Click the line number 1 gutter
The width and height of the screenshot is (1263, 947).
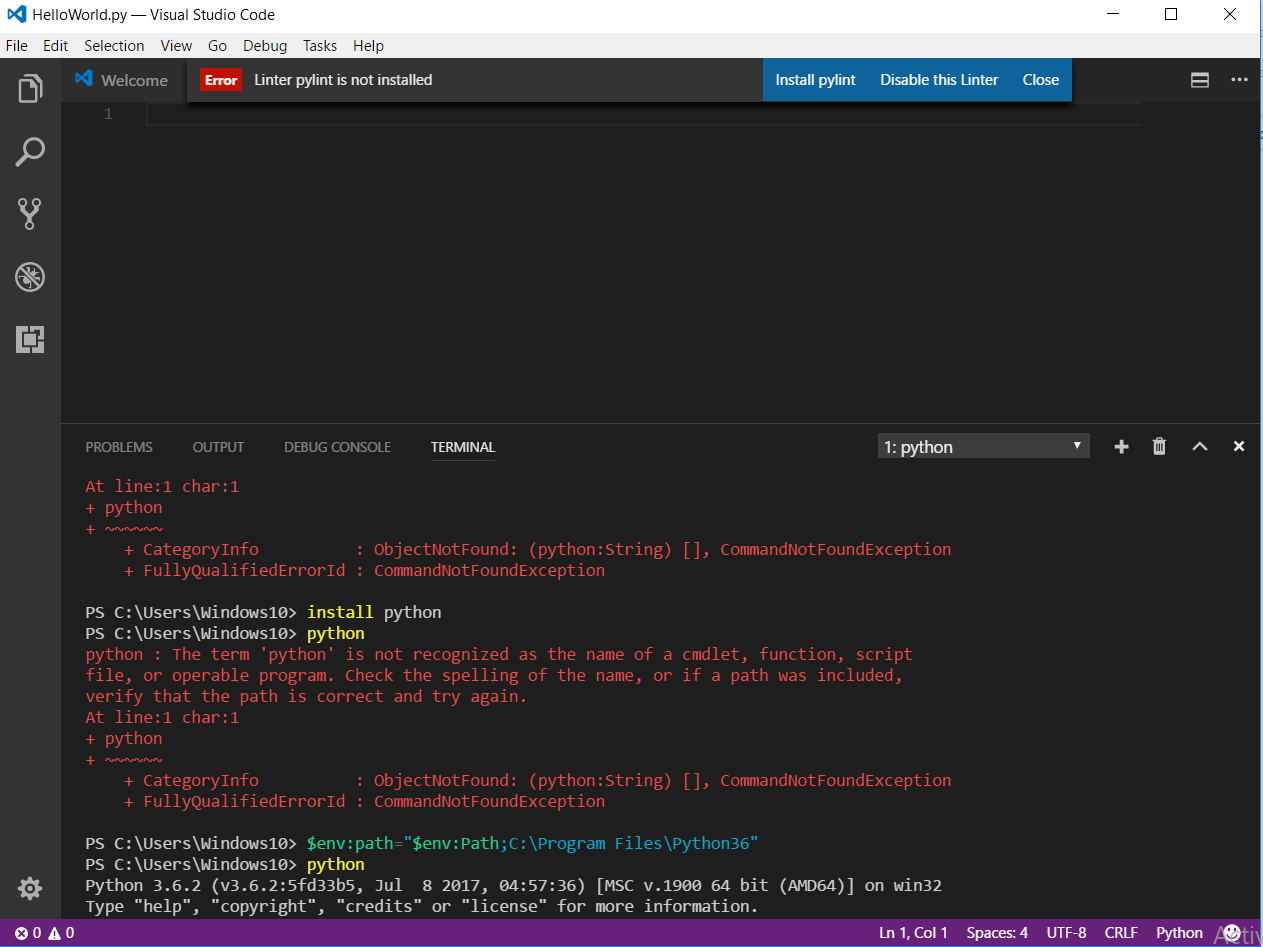point(108,114)
